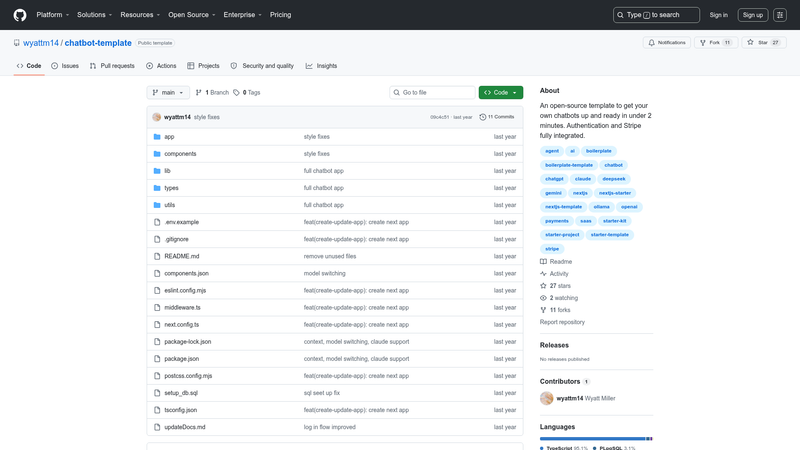Open the app folder icon
This screenshot has height=450, width=800.
157,137
